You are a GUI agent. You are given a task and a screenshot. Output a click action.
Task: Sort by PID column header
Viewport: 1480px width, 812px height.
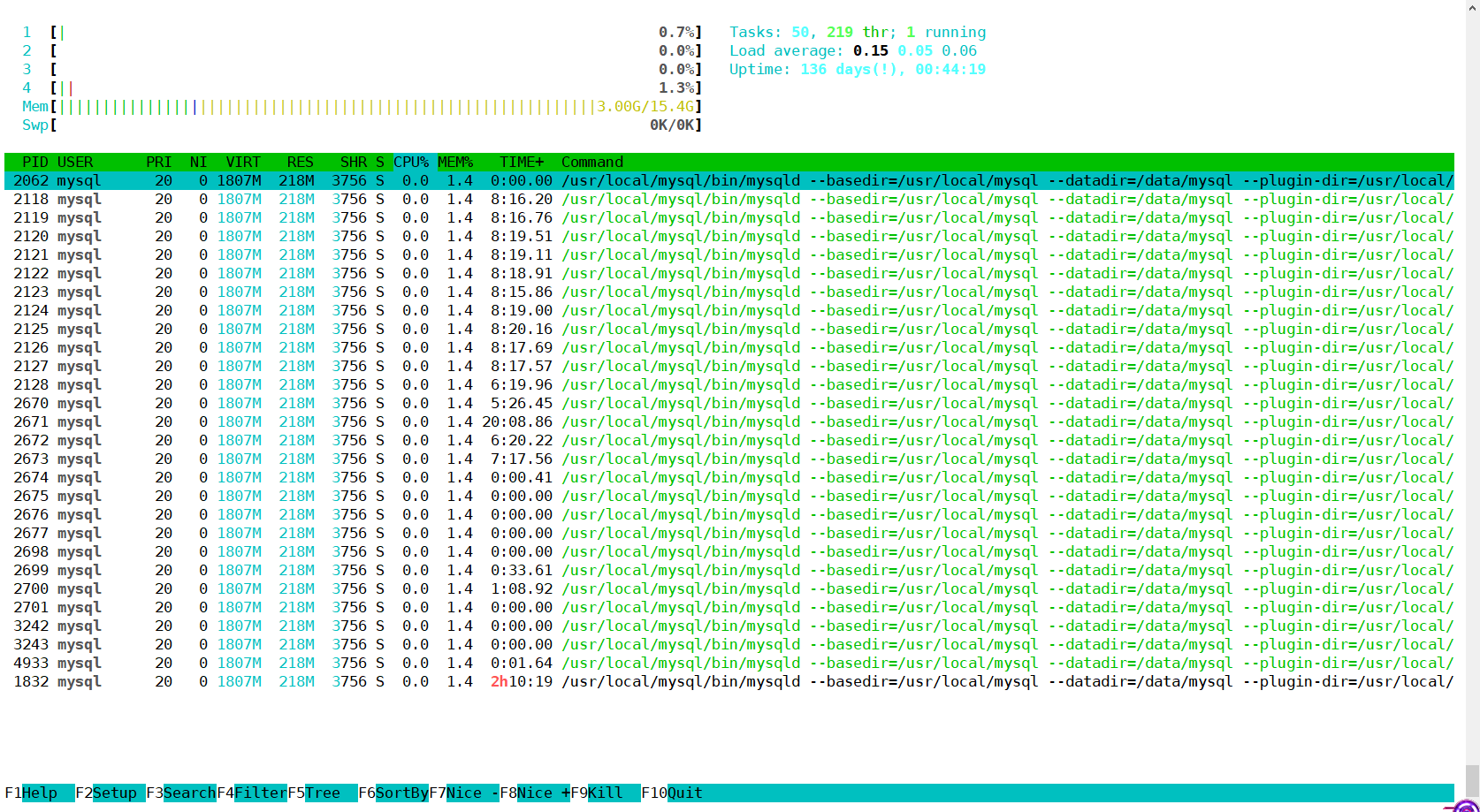(35, 162)
